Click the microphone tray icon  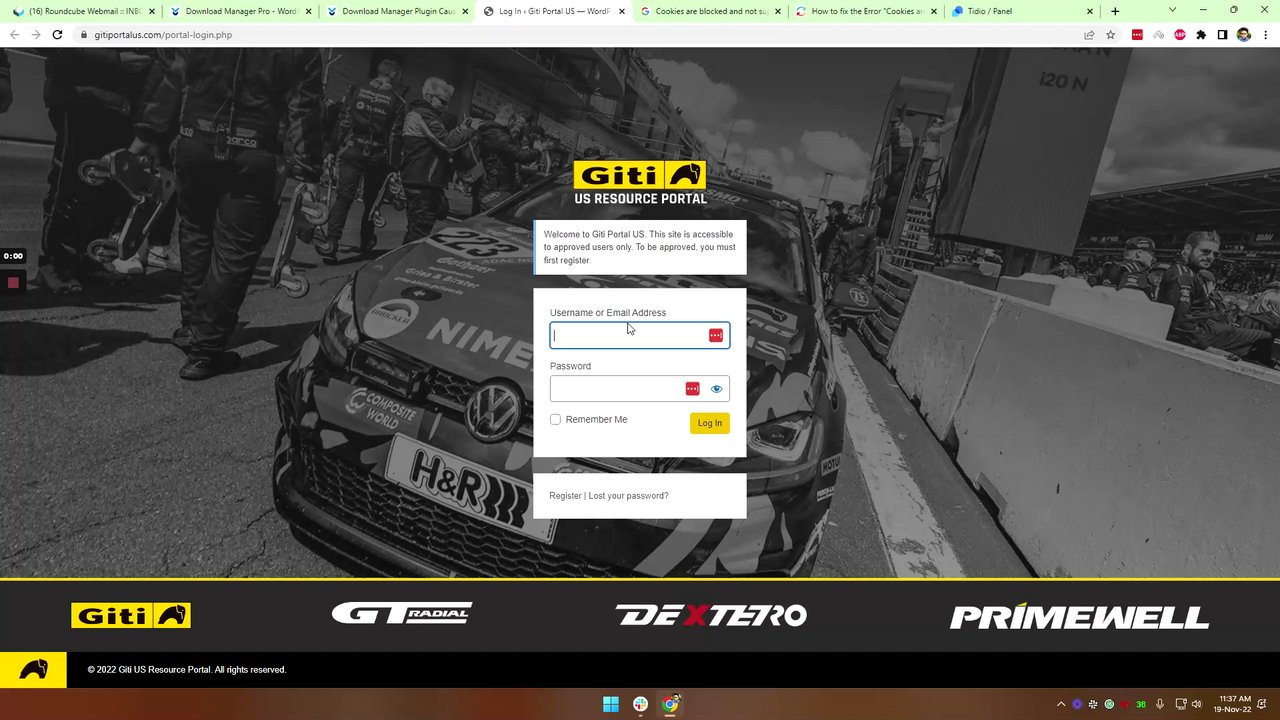1159,704
